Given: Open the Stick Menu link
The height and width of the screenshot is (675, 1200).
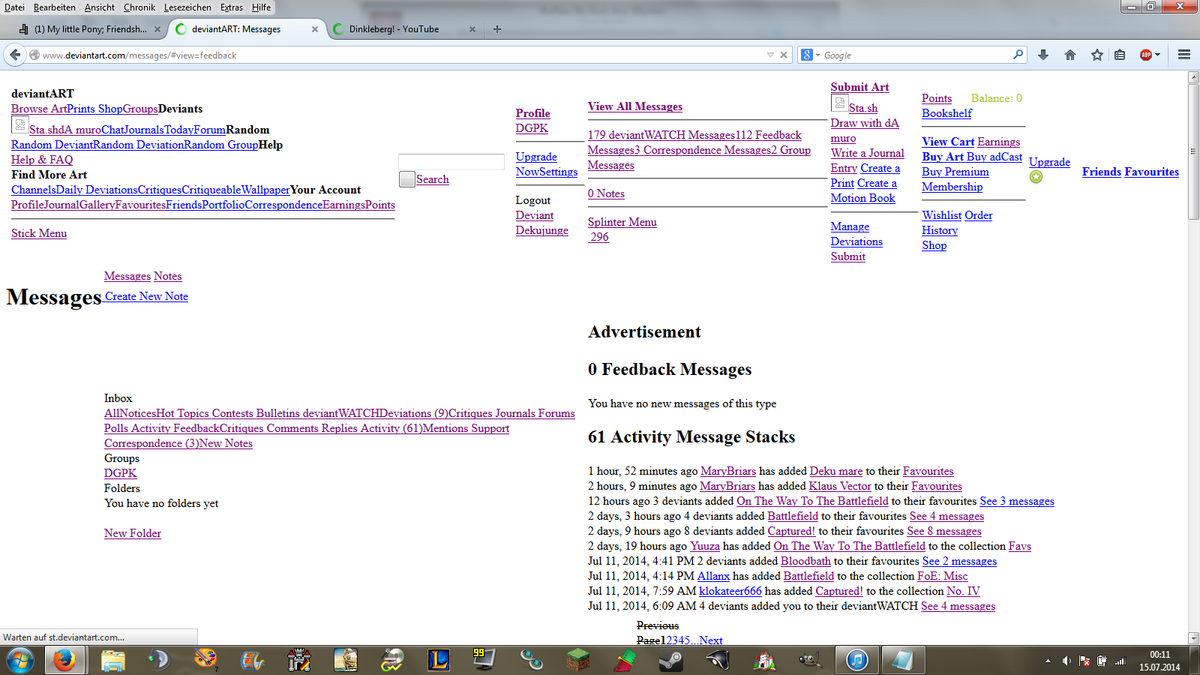Looking at the screenshot, I should pos(39,233).
